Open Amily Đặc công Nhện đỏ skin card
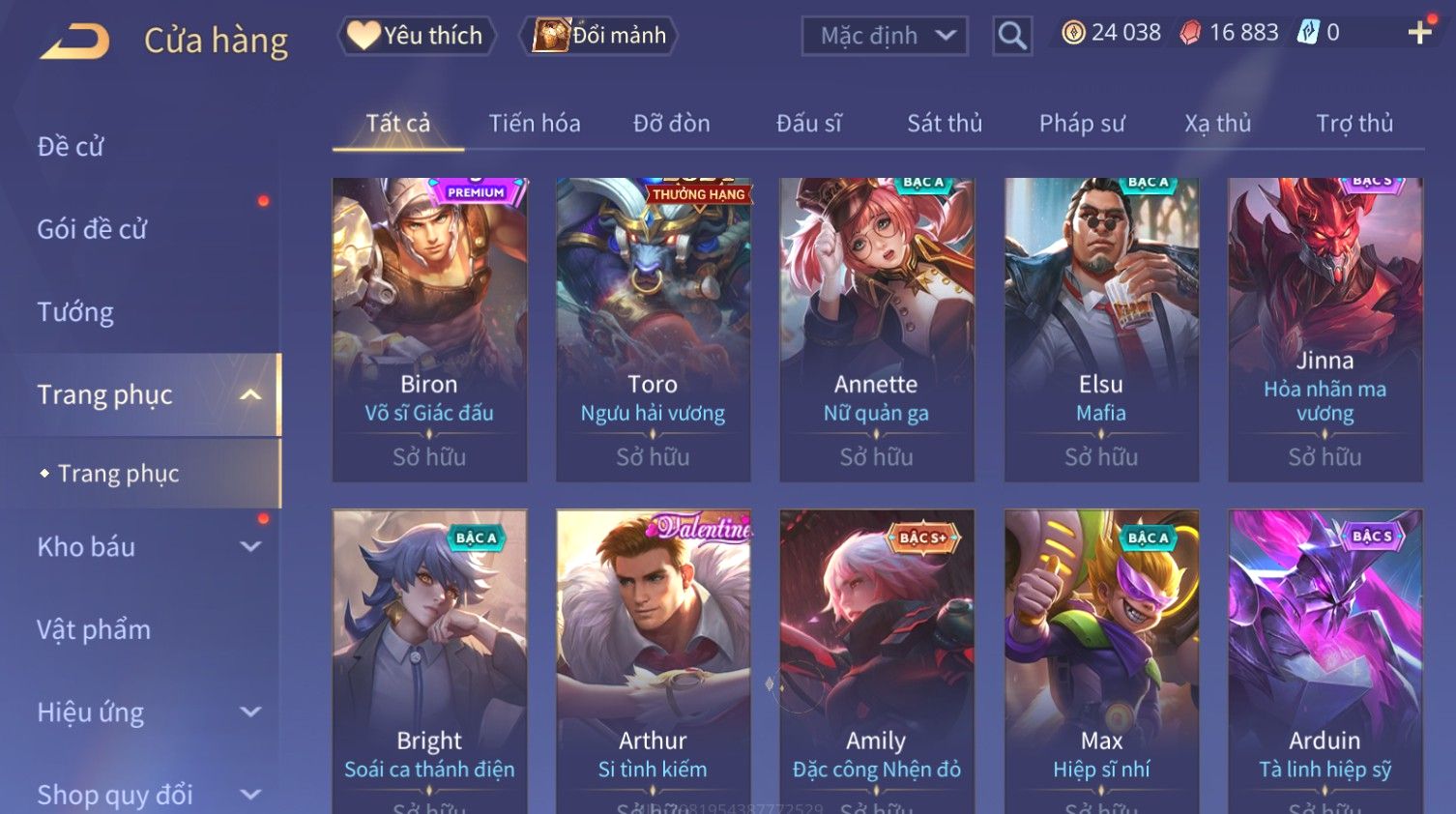The image size is (1456, 814). 877,661
